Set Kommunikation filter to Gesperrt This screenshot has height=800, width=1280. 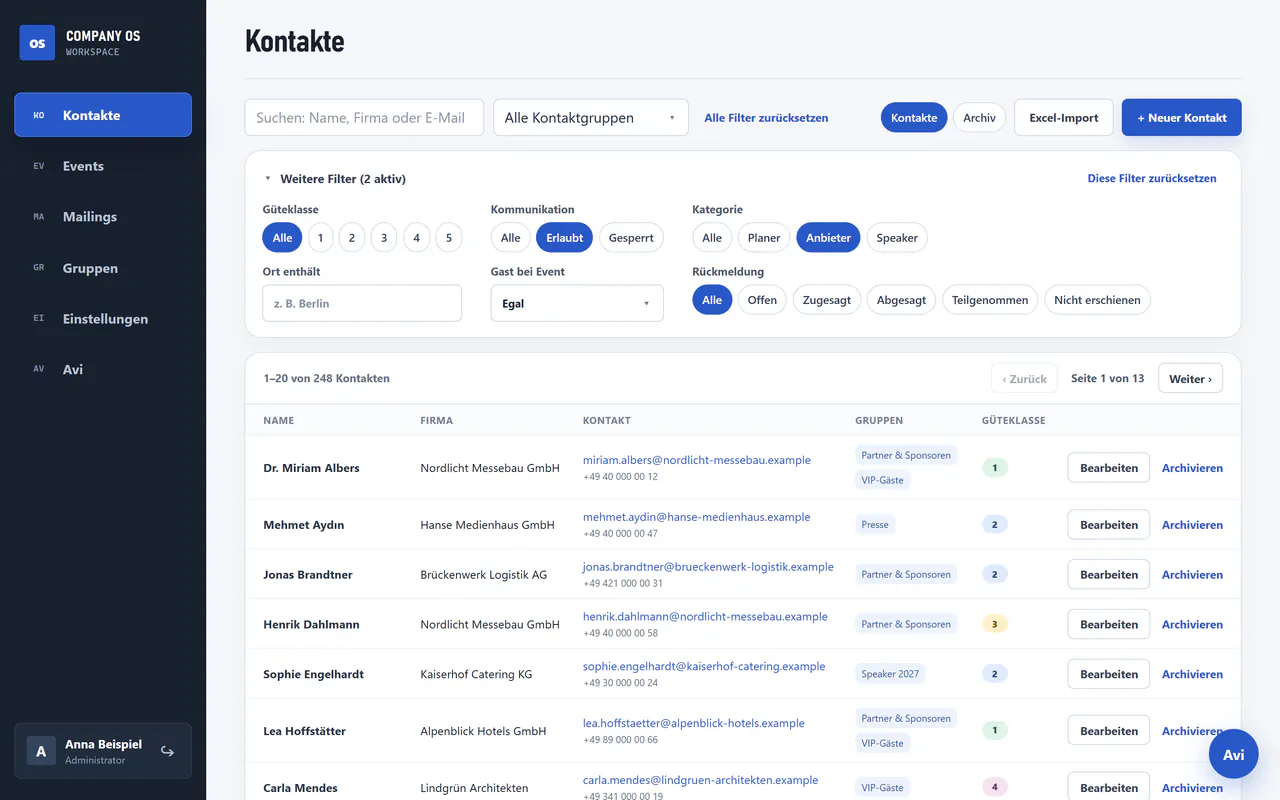click(631, 238)
